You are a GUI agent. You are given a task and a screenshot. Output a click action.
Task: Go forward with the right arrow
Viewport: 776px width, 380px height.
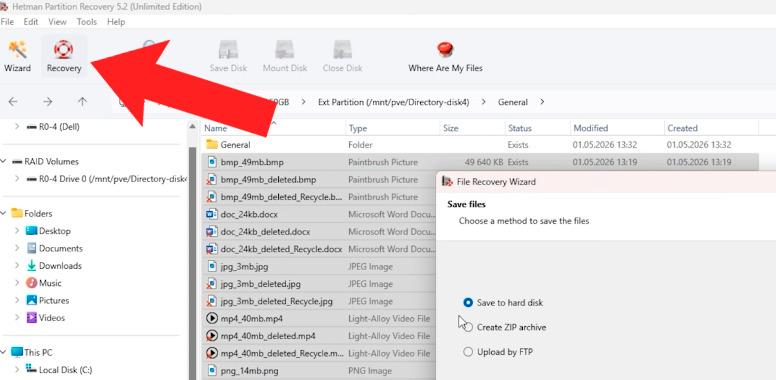point(48,102)
